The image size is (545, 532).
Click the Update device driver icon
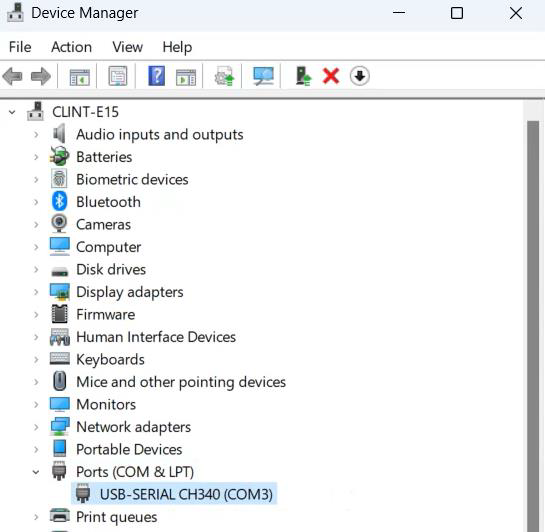[224, 76]
